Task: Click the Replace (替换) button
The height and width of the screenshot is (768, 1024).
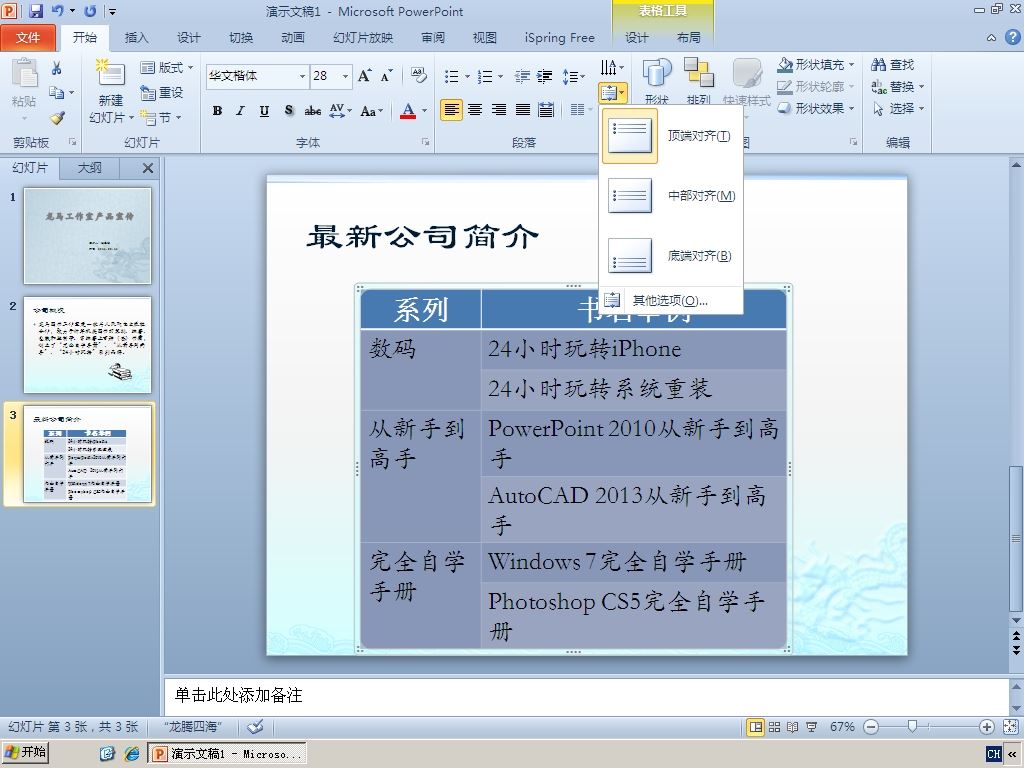Action: click(x=898, y=87)
